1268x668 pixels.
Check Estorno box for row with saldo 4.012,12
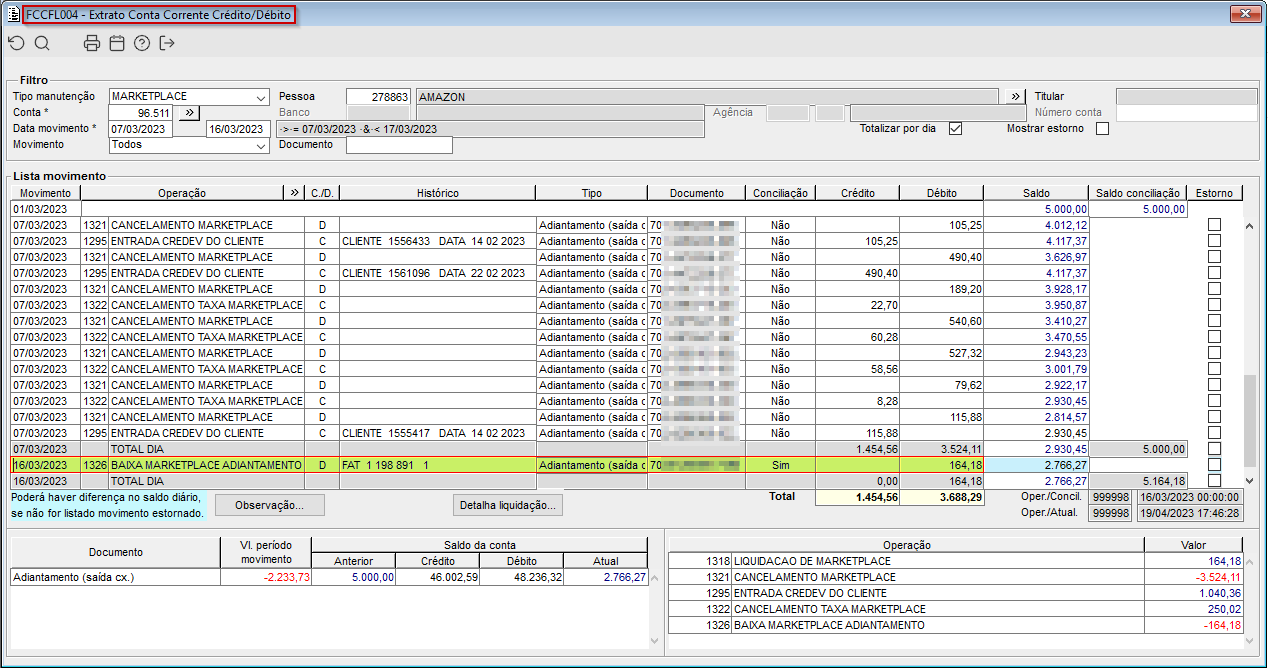[x=1214, y=225]
